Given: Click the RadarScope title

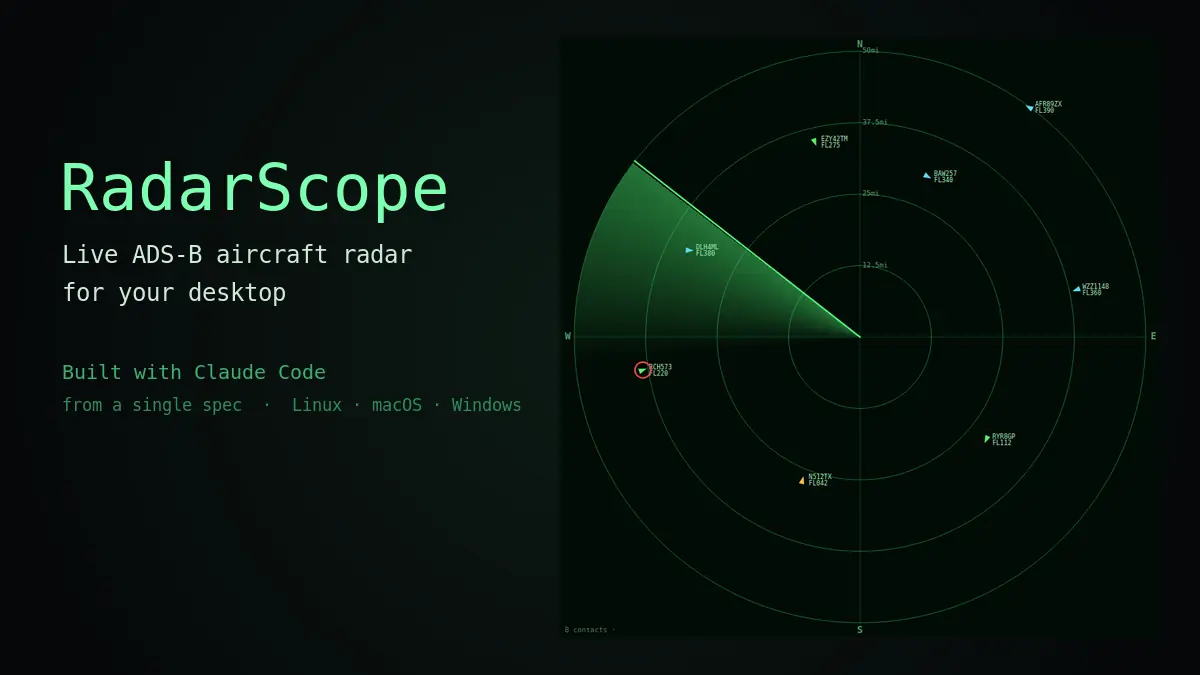Looking at the screenshot, I should coord(255,188).
